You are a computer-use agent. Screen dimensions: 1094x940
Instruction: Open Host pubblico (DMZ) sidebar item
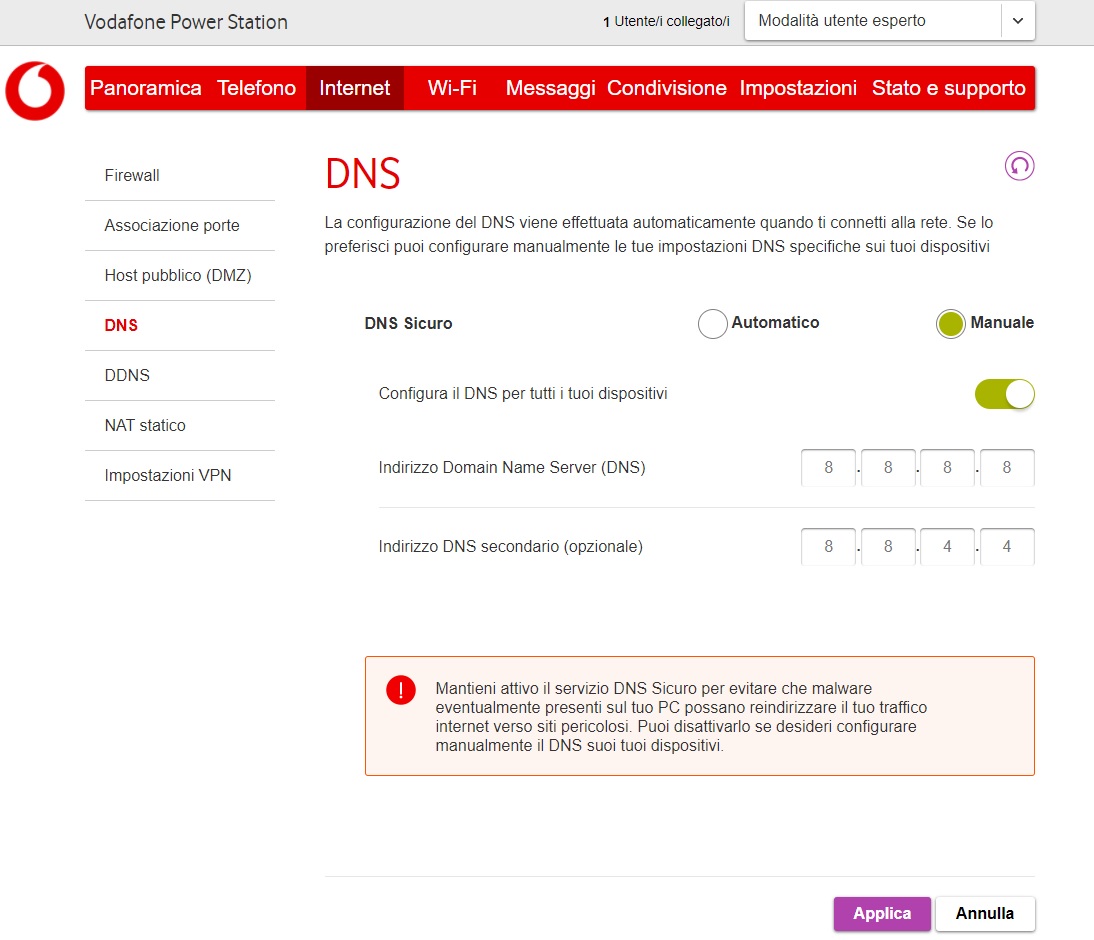[180, 276]
